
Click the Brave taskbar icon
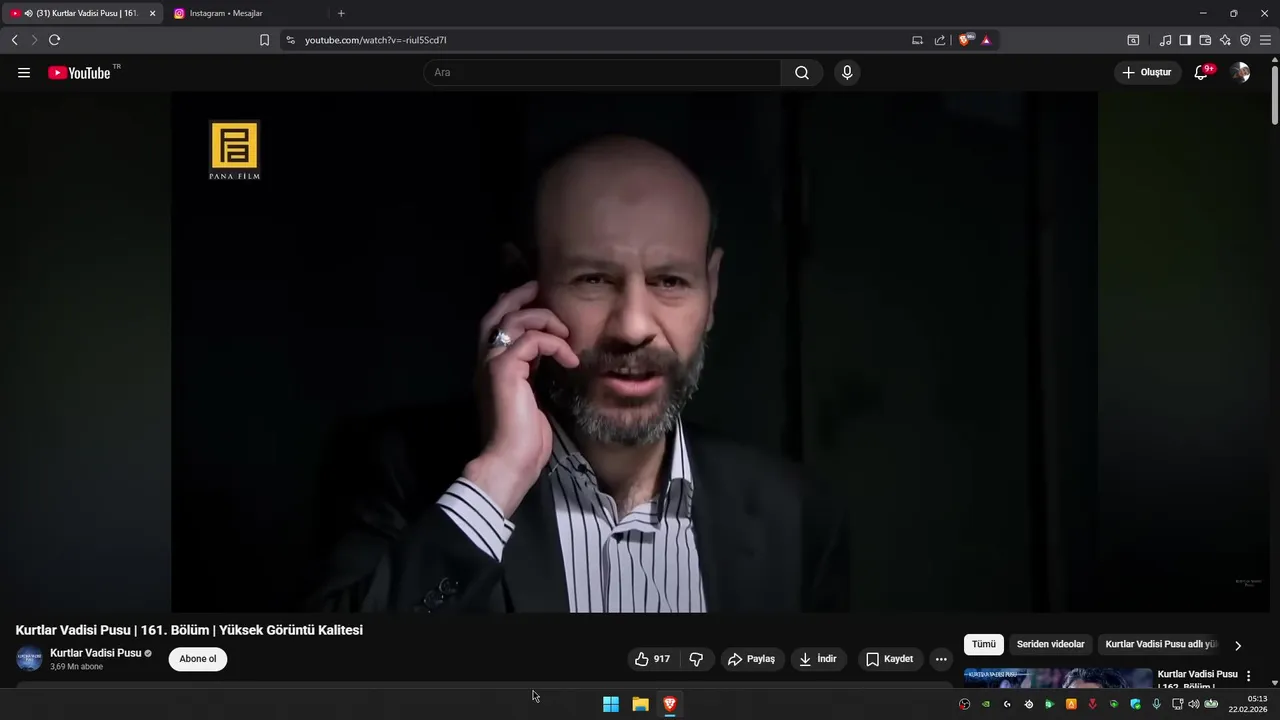click(669, 704)
